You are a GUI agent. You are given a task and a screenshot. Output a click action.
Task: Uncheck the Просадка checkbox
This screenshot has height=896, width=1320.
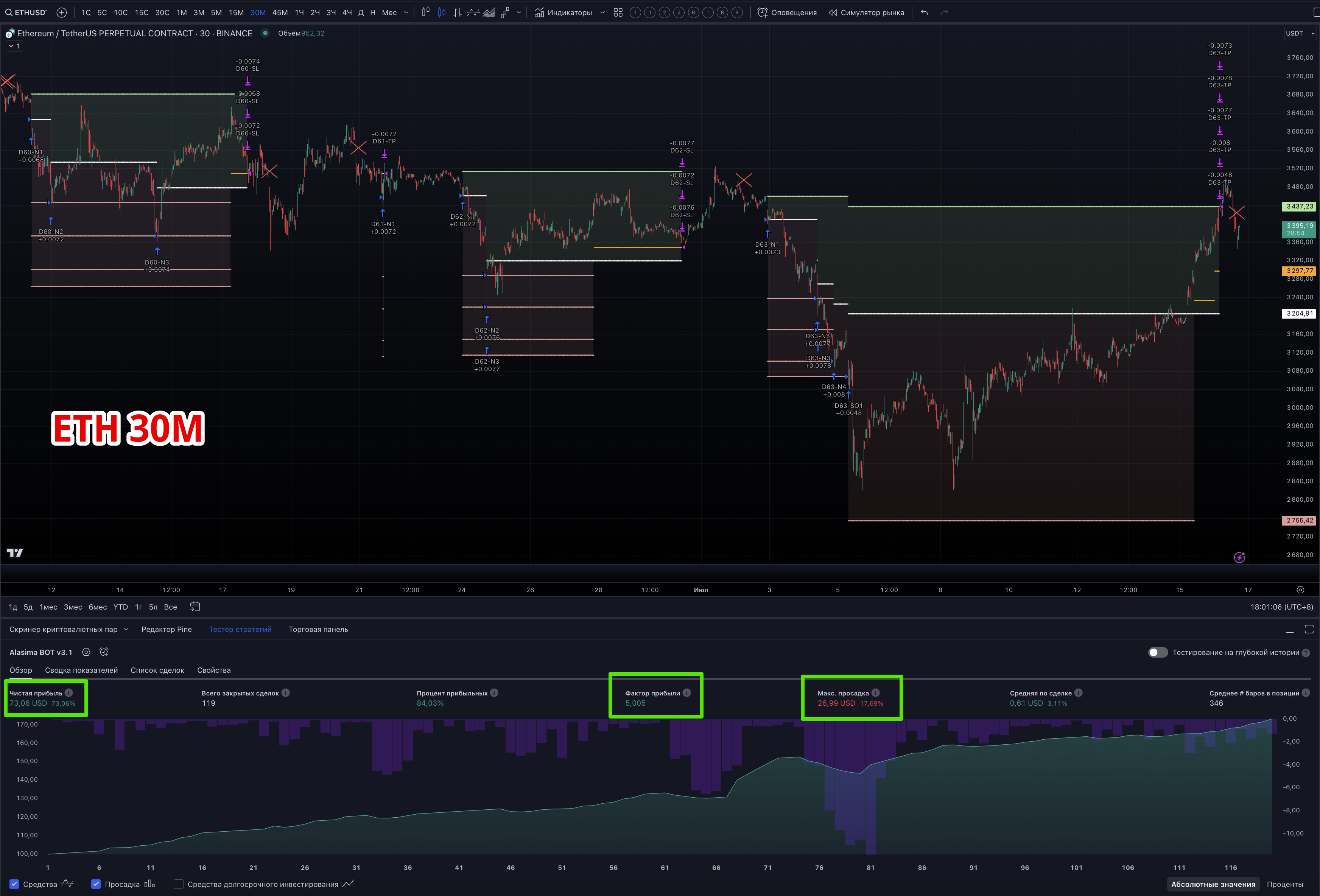[x=96, y=884]
